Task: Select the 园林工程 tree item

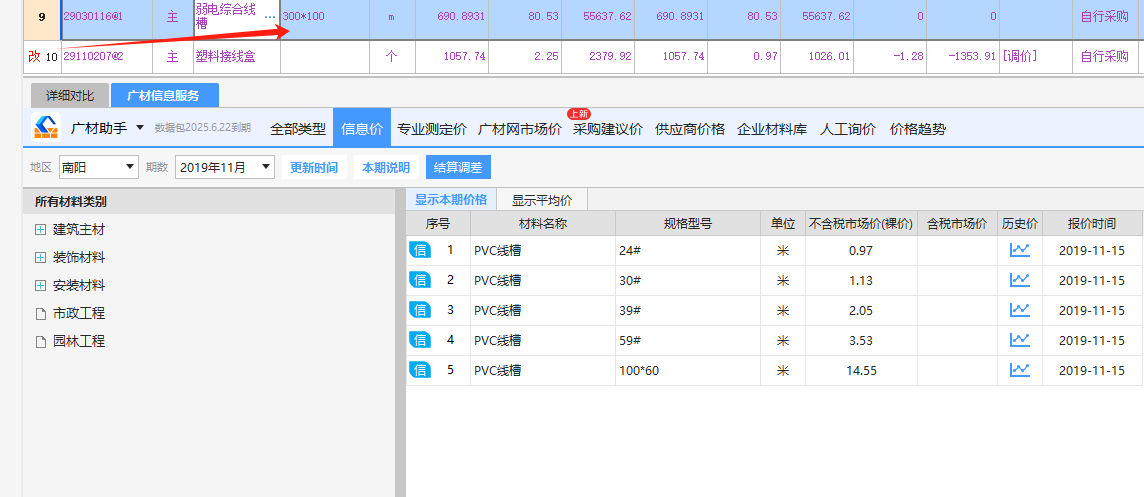Action: [79, 342]
